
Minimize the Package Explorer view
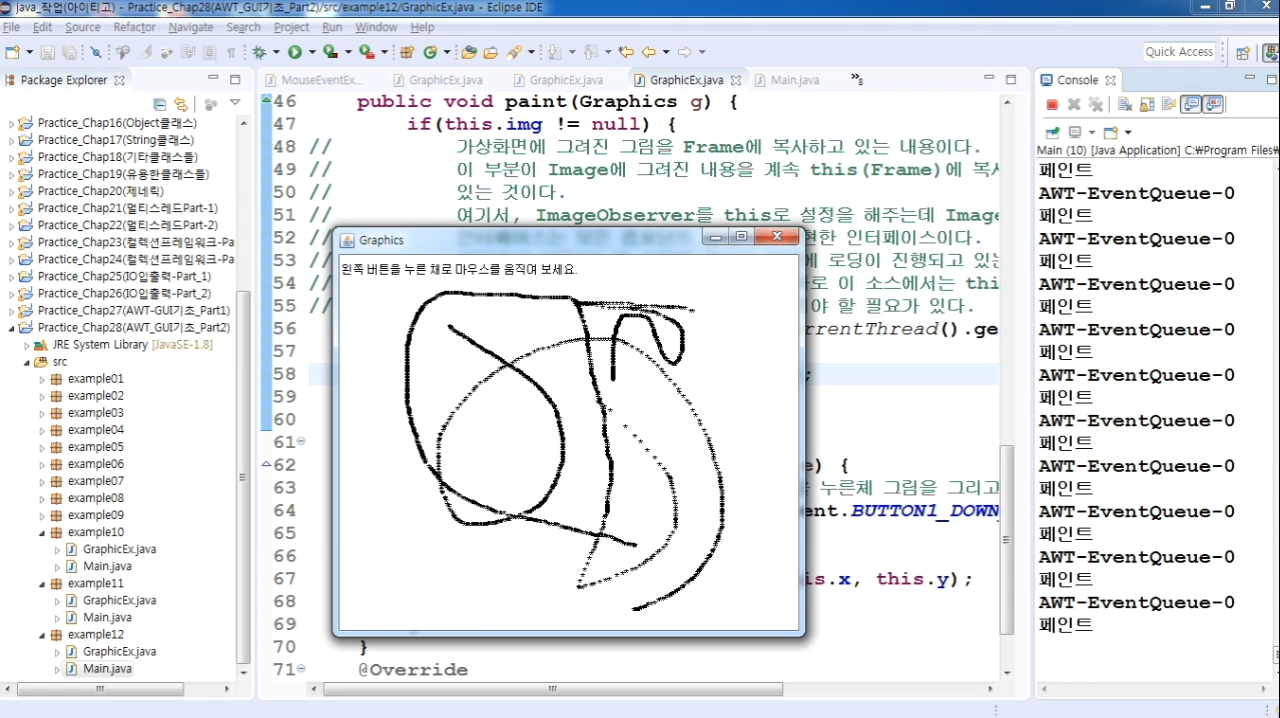point(213,78)
